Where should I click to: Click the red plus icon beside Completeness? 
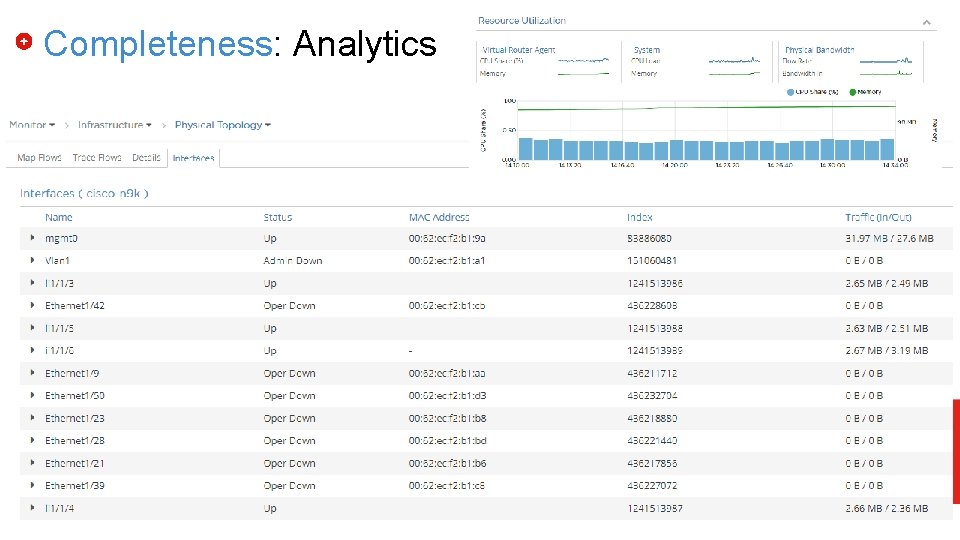click(x=24, y=42)
